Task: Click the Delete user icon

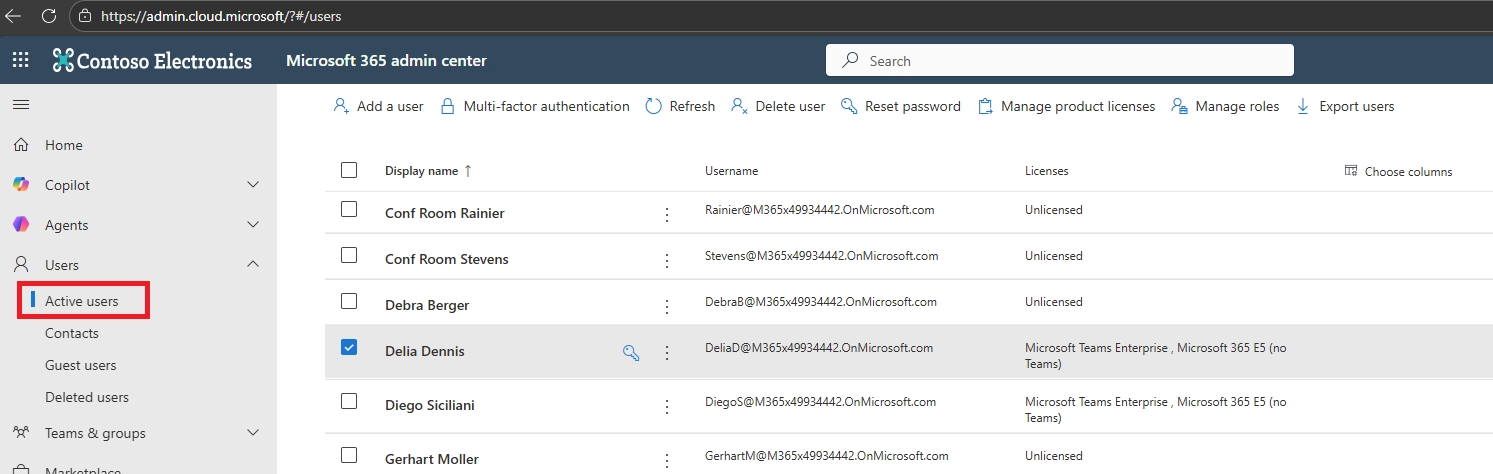Action: point(739,106)
